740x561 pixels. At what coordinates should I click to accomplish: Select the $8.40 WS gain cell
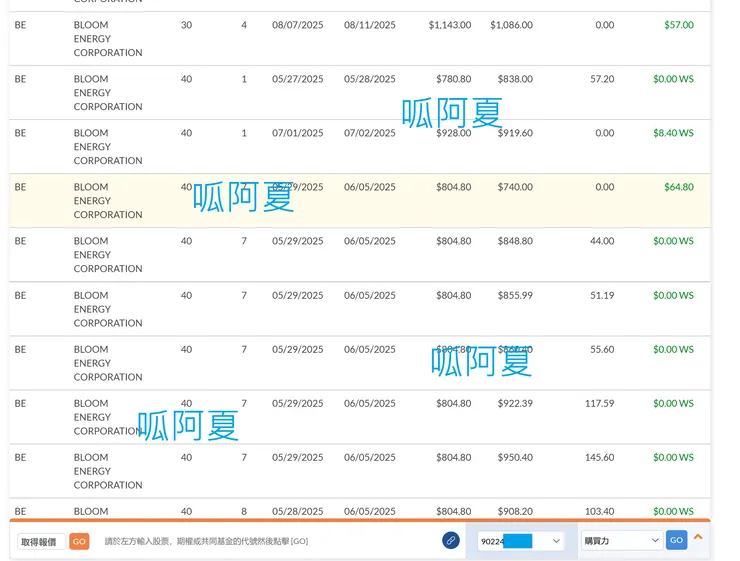[673, 133]
